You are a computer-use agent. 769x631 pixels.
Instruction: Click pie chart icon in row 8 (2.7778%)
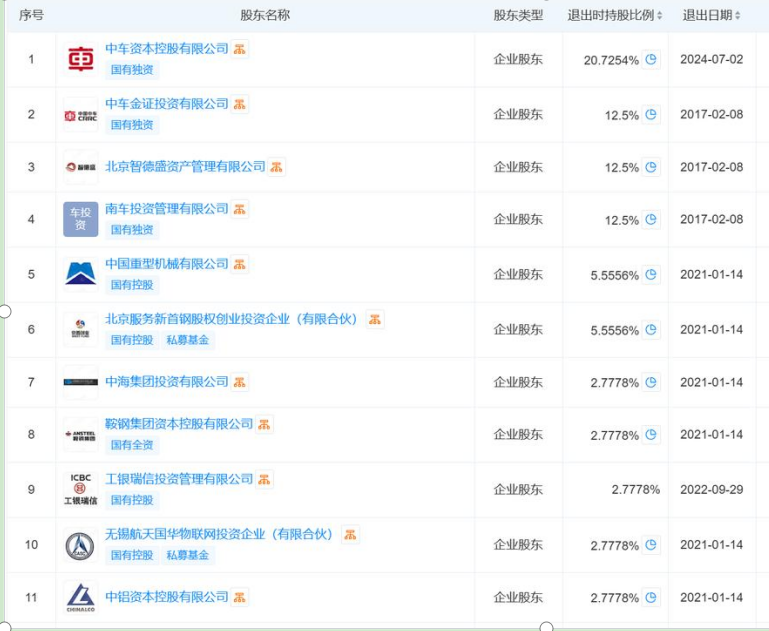tap(651, 434)
